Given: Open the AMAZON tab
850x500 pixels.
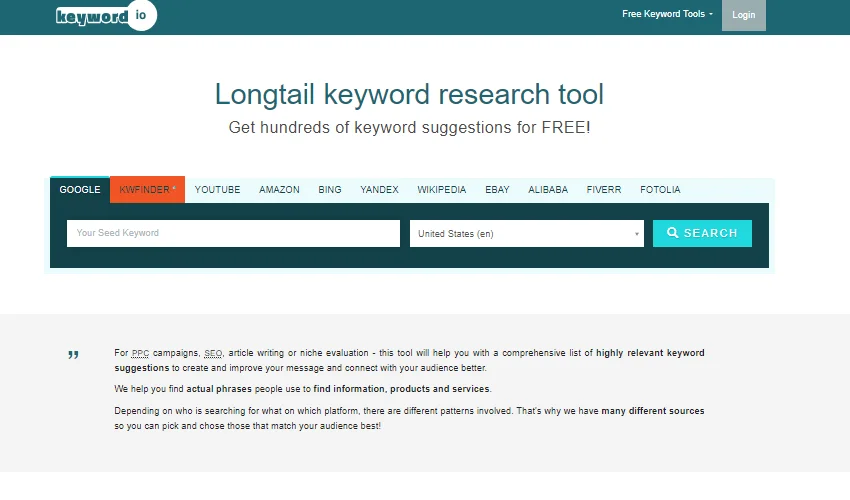Looking at the screenshot, I should click(279, 190).
